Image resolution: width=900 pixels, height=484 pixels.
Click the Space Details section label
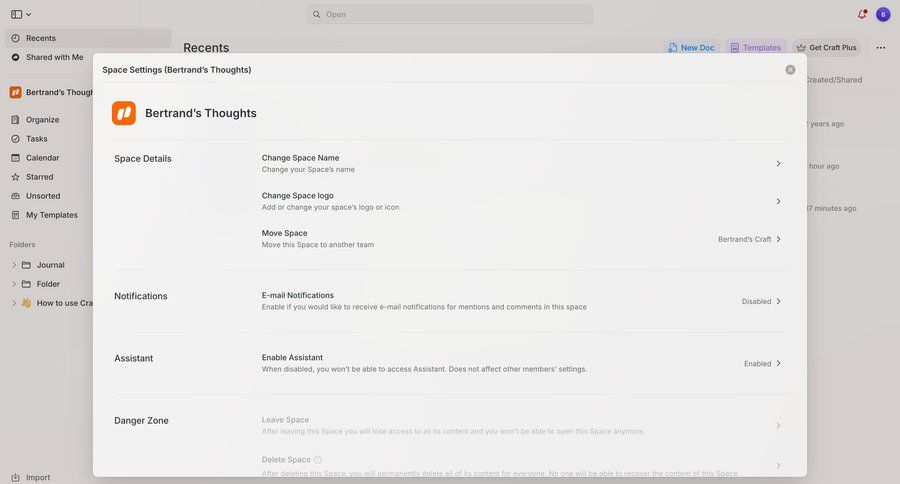[x=143, y=158]
